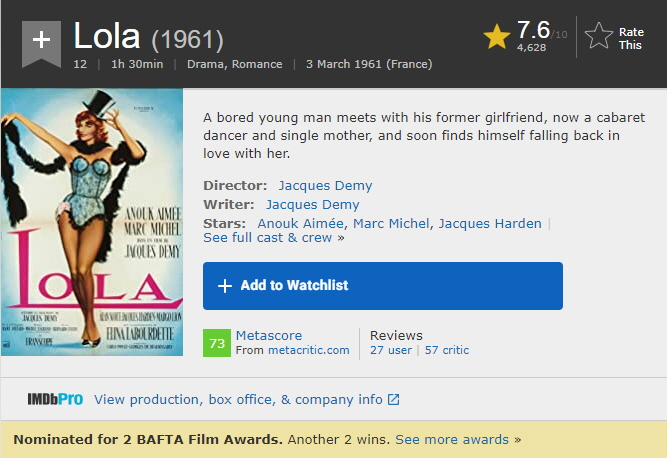Screen dimensions: 667x458
Task: Click the gold star rating icon
Action: coord(497,37)
